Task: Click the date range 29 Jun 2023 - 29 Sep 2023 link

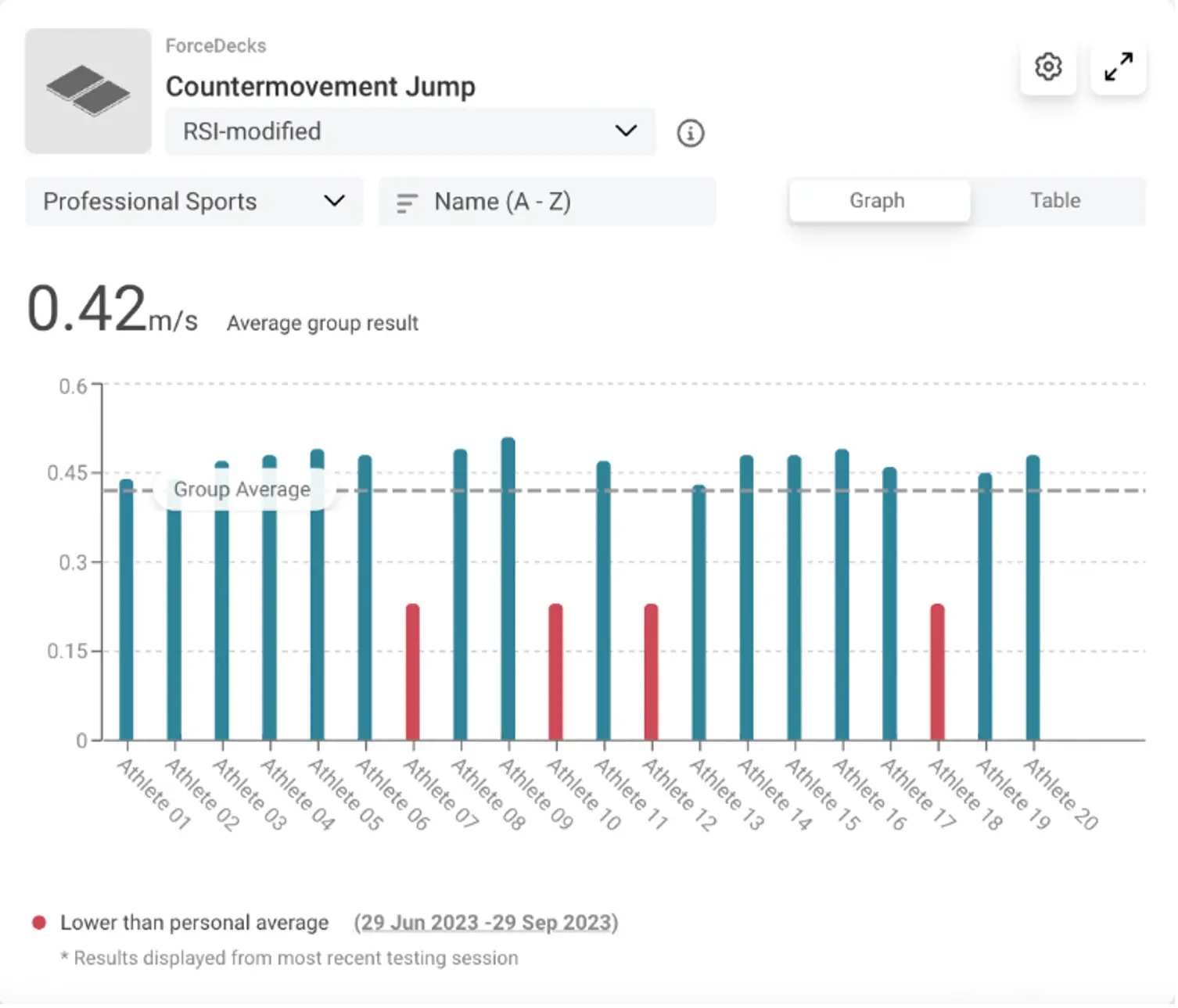Action: click(x=486, y=923)
